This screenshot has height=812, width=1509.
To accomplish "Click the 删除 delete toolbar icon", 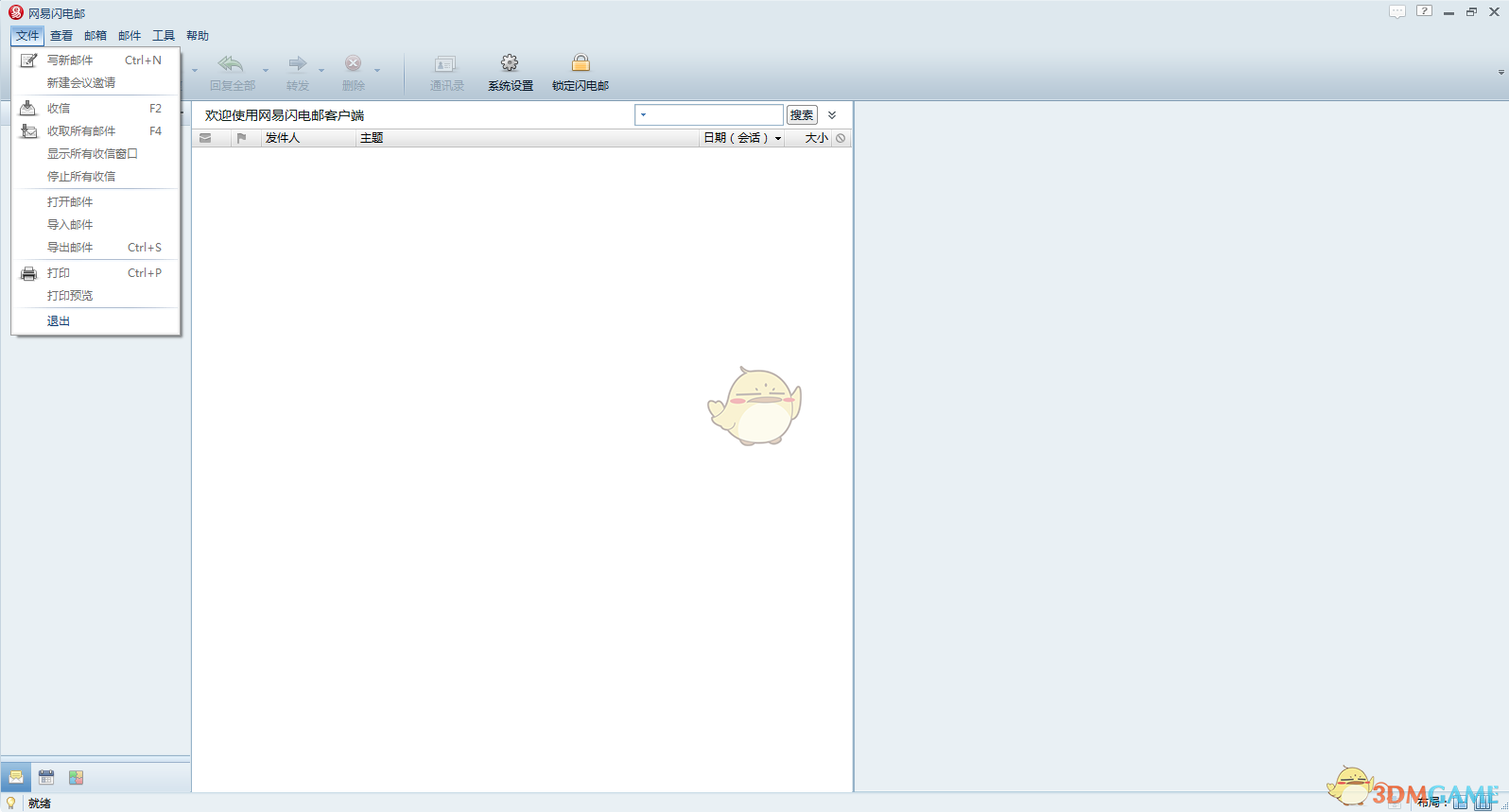I will pyautogui.click(x=354, y=72).
